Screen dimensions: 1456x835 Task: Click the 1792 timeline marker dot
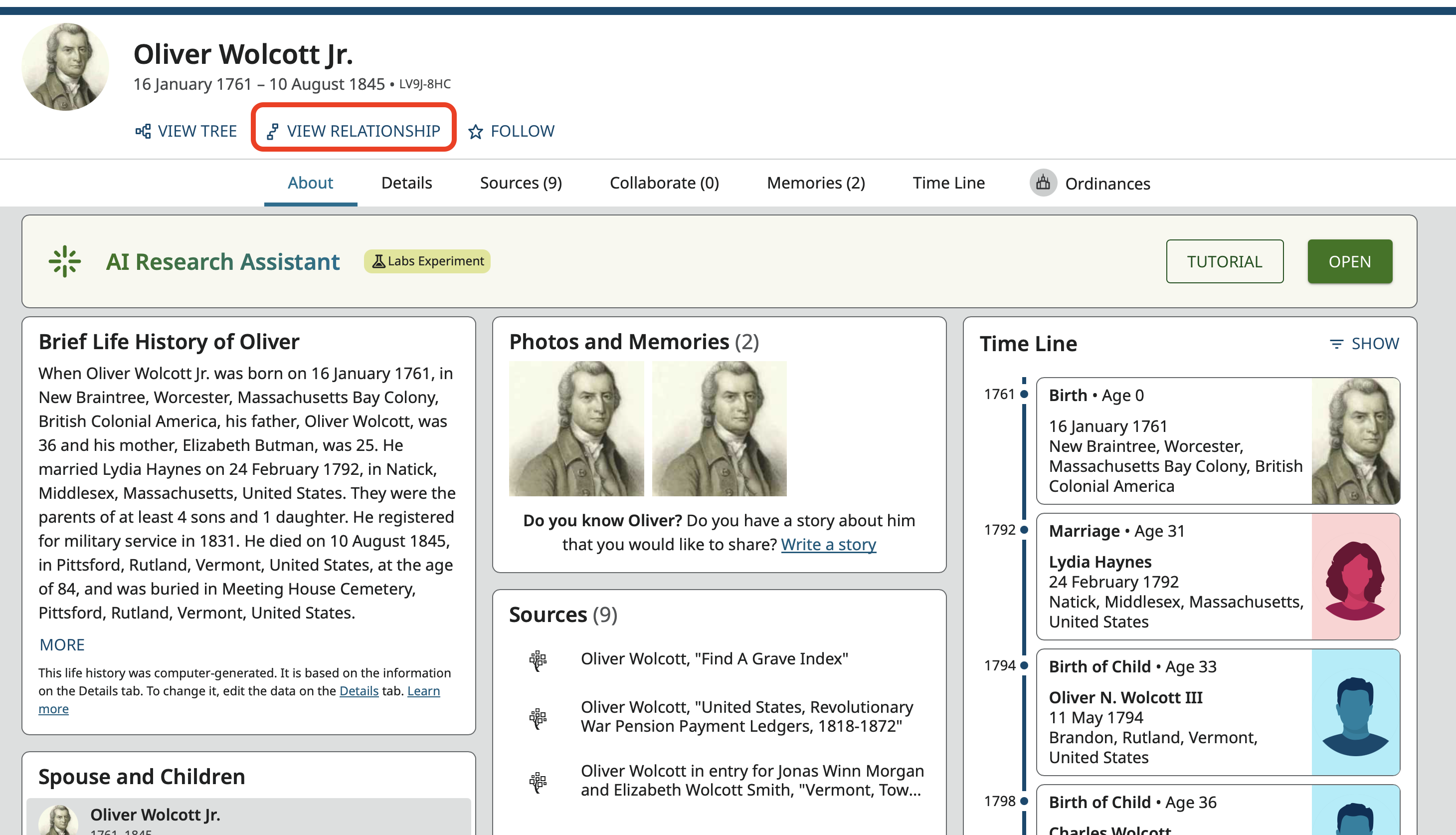pyautogui.click(x=1024, y=529)
